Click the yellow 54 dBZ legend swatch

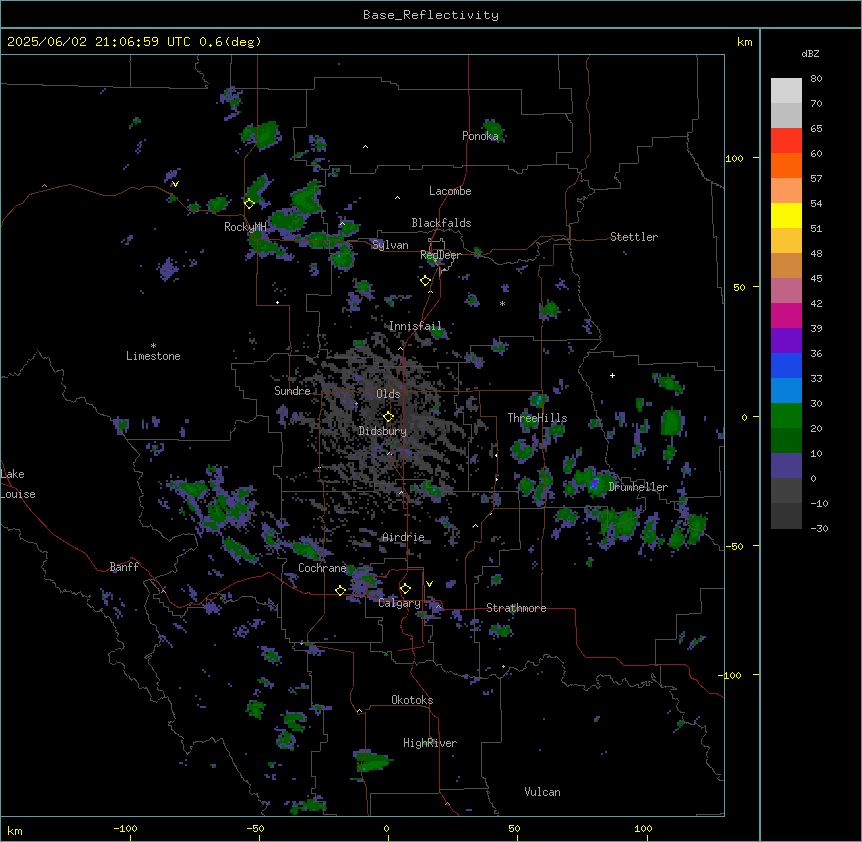786,215
